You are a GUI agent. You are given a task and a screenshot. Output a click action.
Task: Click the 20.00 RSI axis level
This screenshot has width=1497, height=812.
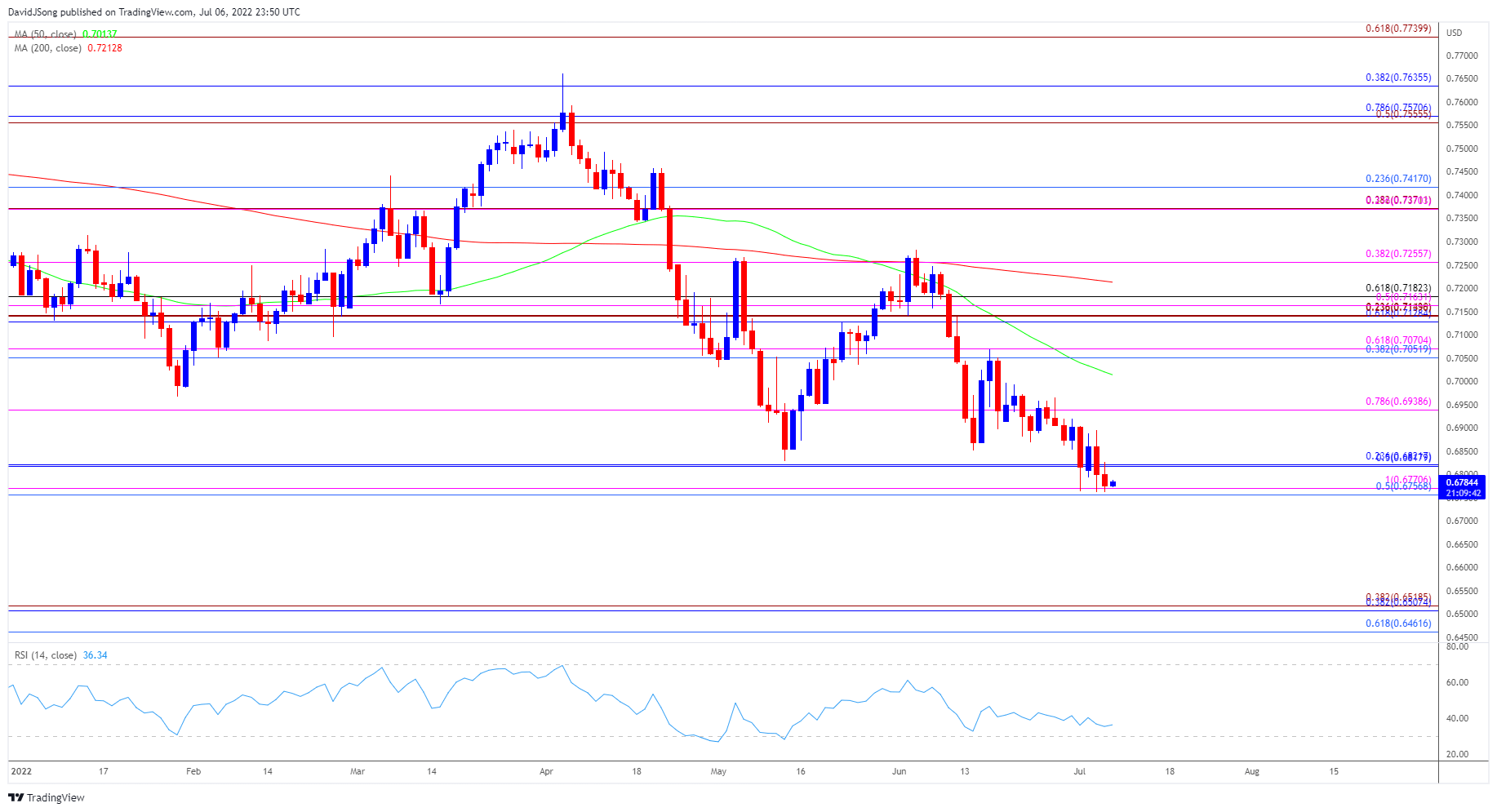(x=1457, y=754)
